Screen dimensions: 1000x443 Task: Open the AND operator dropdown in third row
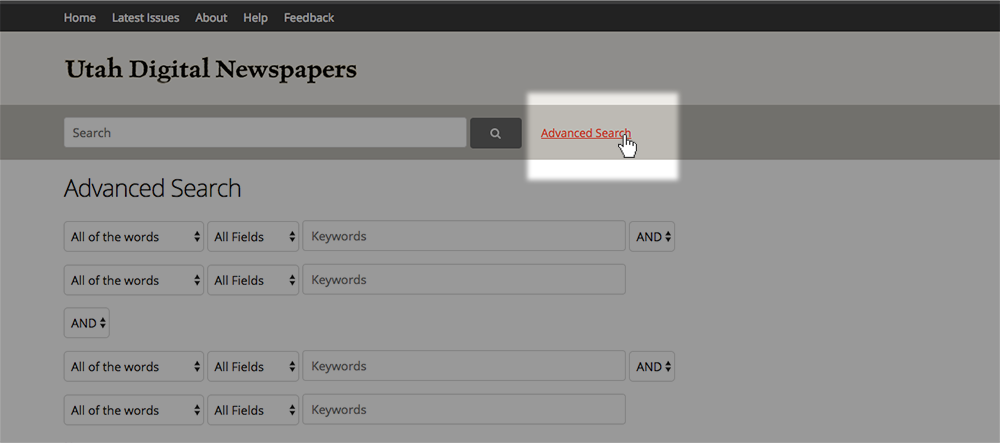click(x=652, y=367)
